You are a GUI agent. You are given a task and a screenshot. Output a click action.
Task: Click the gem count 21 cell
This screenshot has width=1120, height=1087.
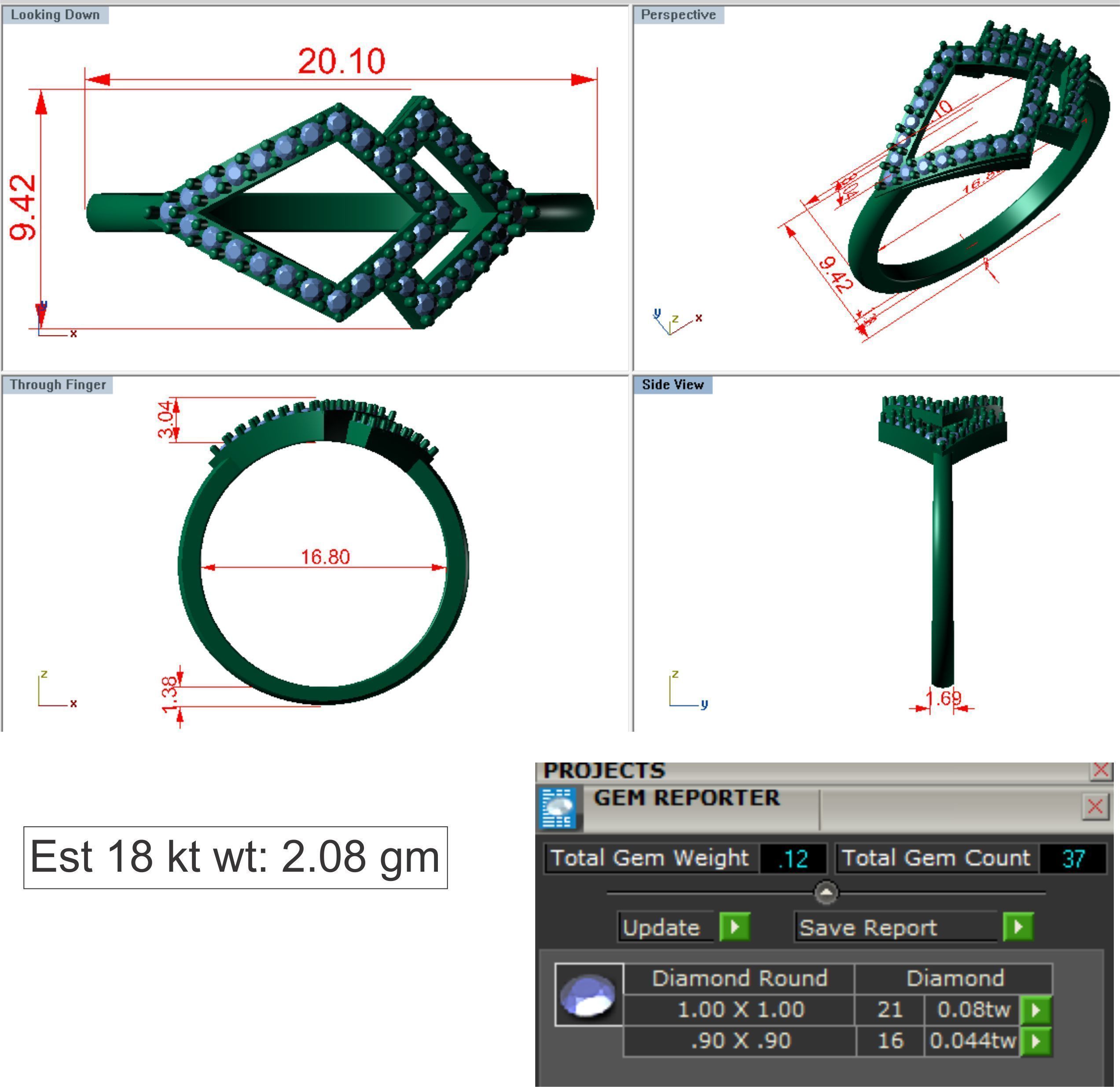pyautogui.click(x=890, y=1010)
